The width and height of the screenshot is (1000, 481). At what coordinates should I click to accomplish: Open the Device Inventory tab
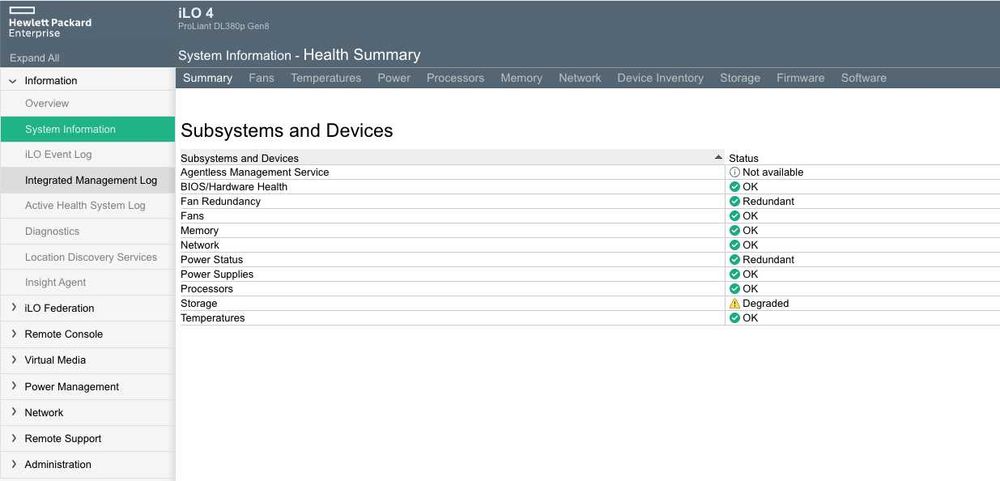pyautogui.click(x=660, y=78)
